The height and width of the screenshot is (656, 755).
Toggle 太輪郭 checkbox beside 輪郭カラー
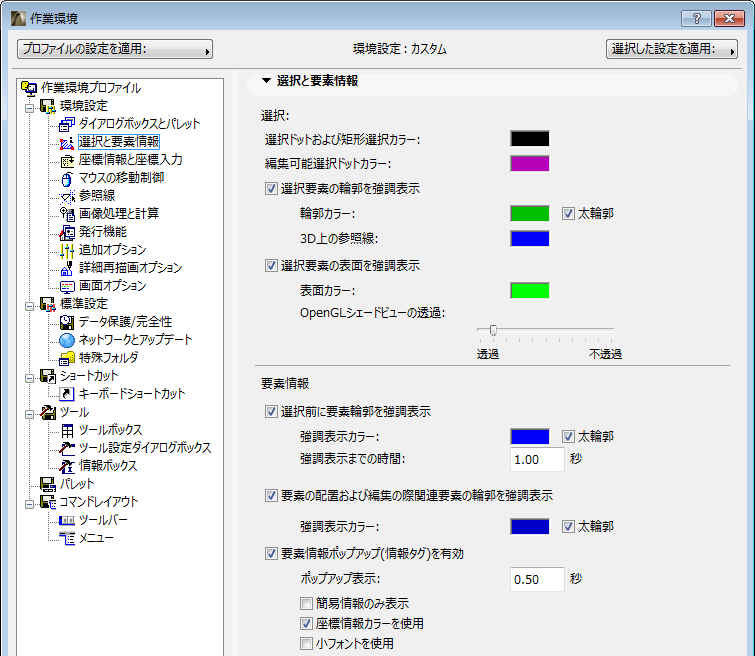pyautogui.click(x=568, y=213)
